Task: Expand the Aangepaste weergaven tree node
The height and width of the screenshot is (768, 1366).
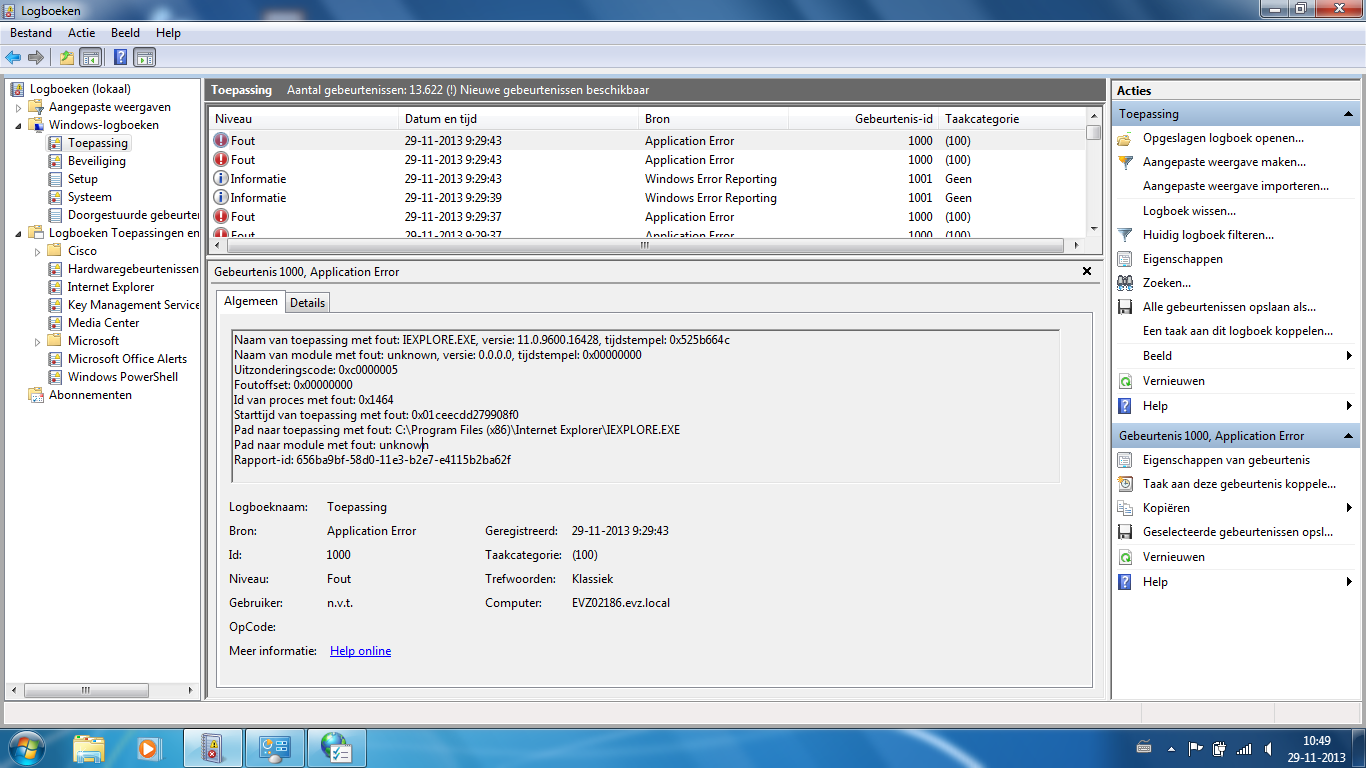Action: pyautogui.click(x=18, y=107)
